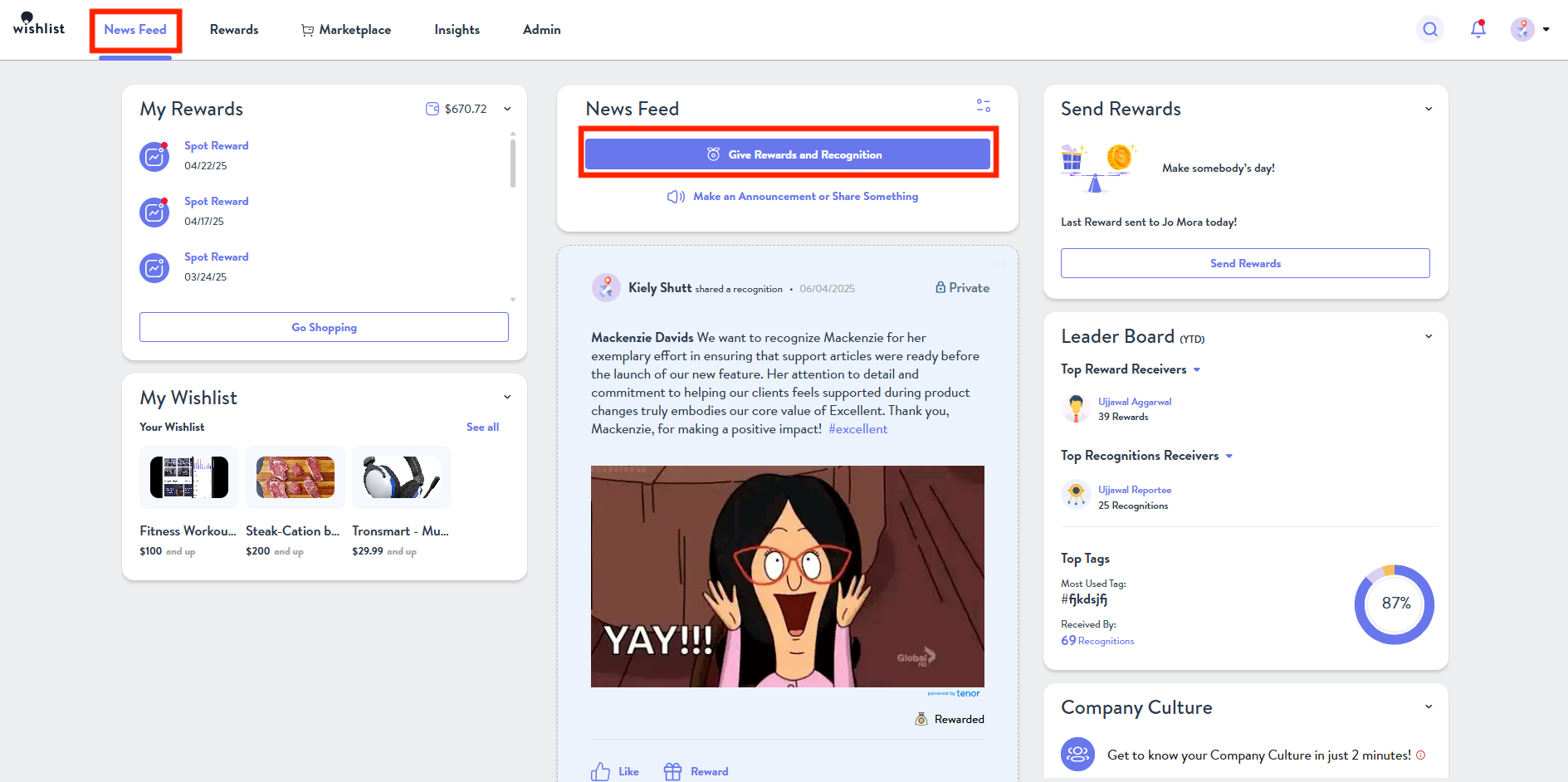Screen dimensions: 1568x782
Task: Open the Top Recognitions Receivers dropdown
Action: pyautogui.click(x=1229, y=456)
